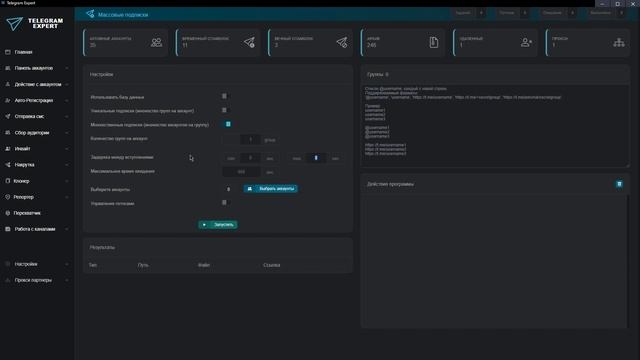Expand the Накрутка chevron

[67, 165]
